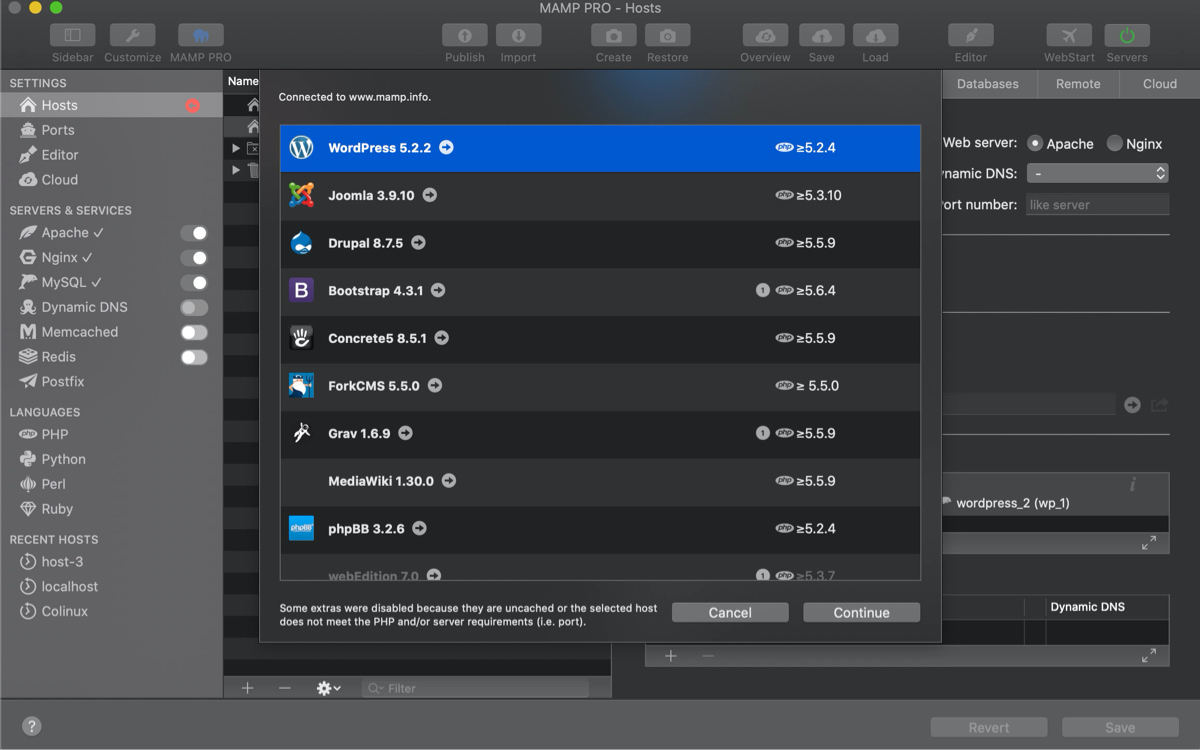This screenshot has height=750, width=1200.
Task: Open the phpBB 3.2.6 info arrow
Action: point(419,528)
